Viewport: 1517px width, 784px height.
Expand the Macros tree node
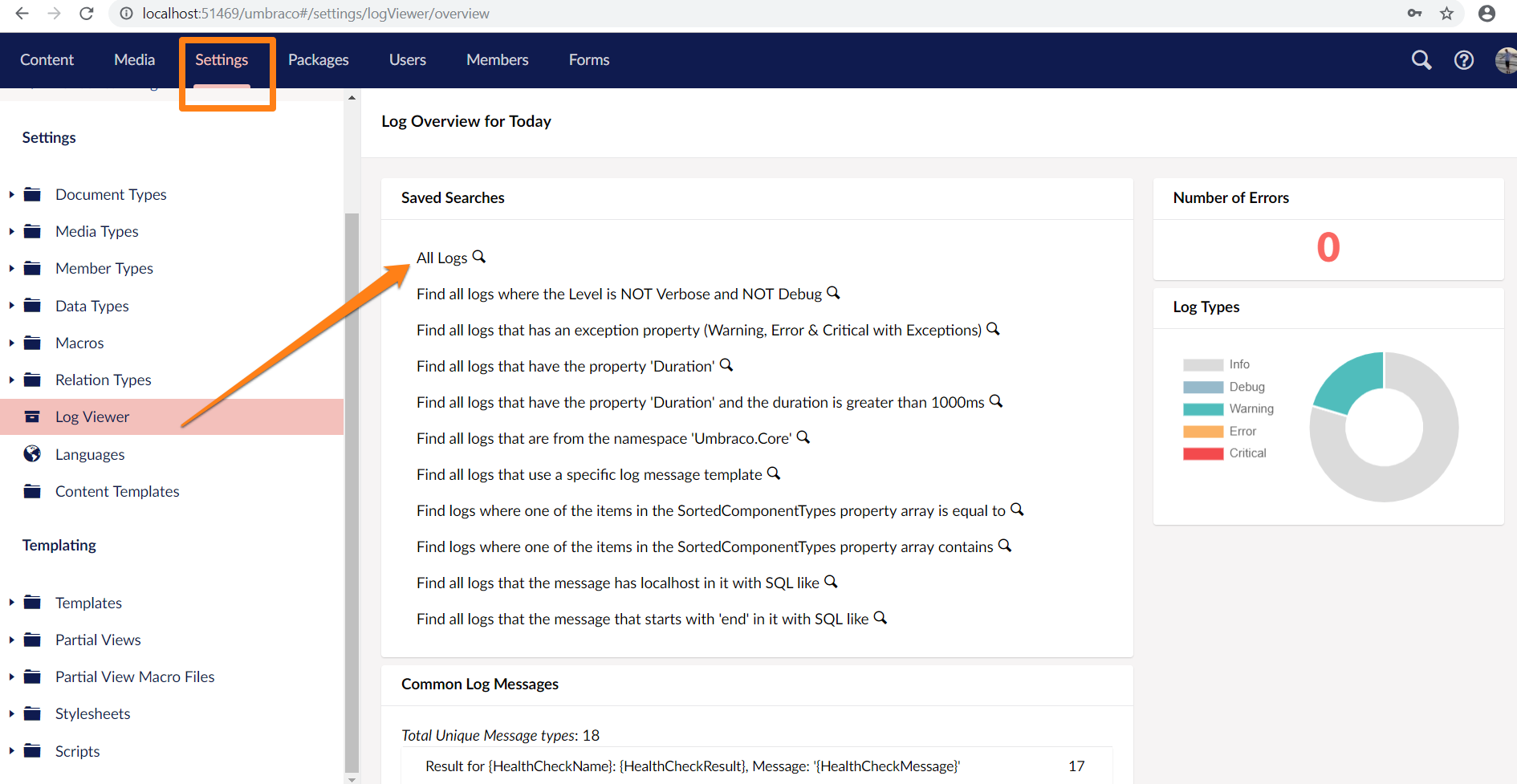11,343
